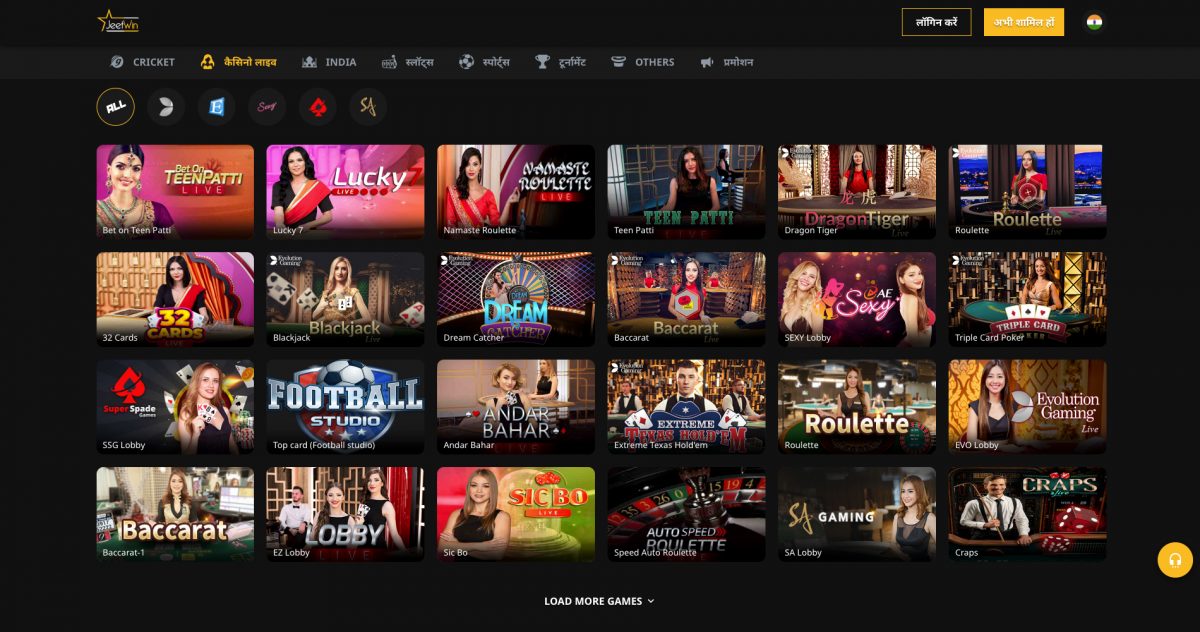
Task: Open the India flag language selector
Action: (x=1094, y=22)
